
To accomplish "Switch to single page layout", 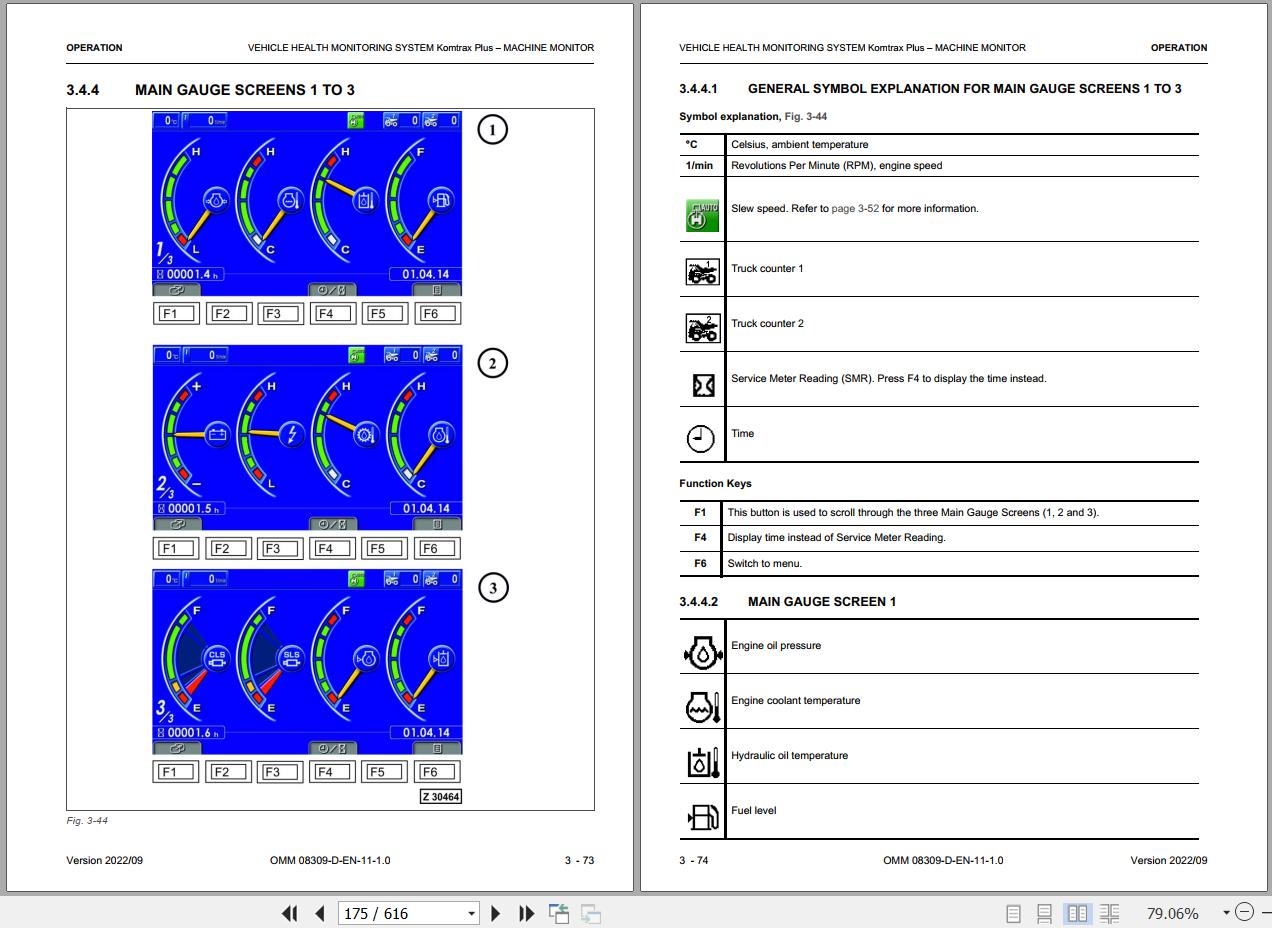I will [x=1013, y=913].
